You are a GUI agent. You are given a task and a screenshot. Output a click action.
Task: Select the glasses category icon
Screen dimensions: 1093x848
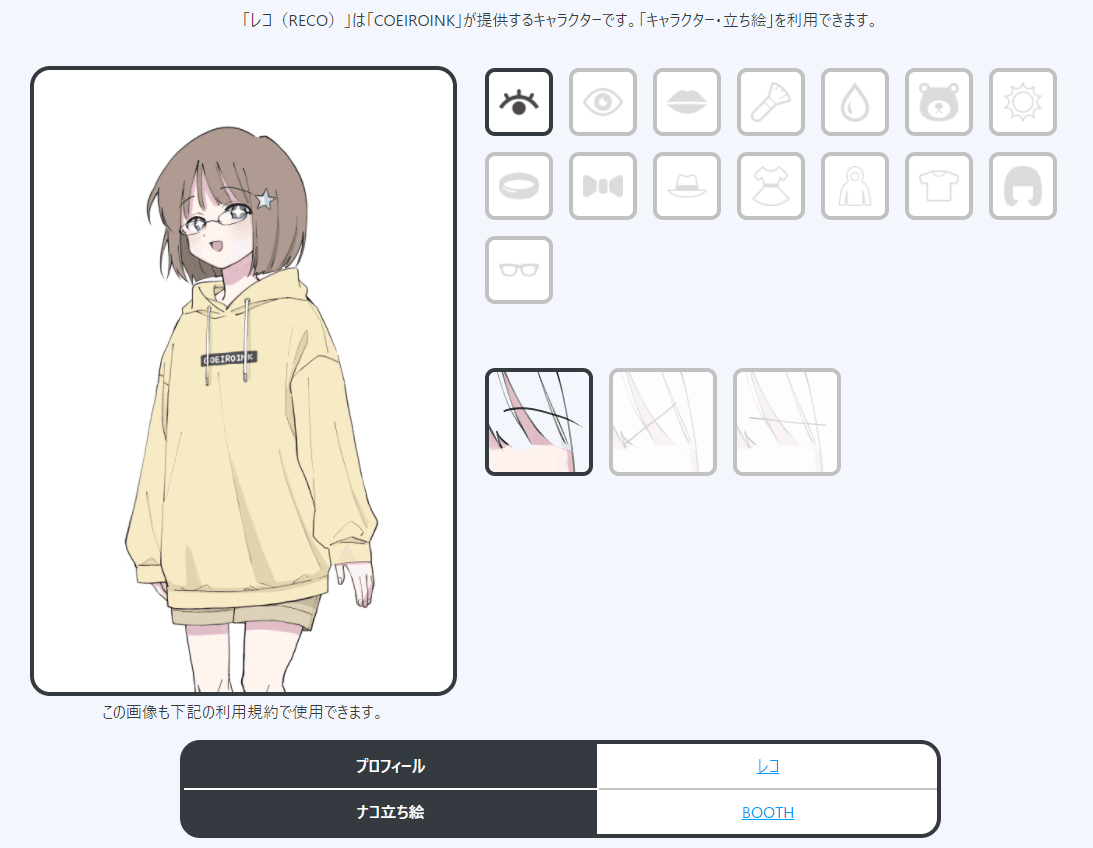tap(519, 270)
